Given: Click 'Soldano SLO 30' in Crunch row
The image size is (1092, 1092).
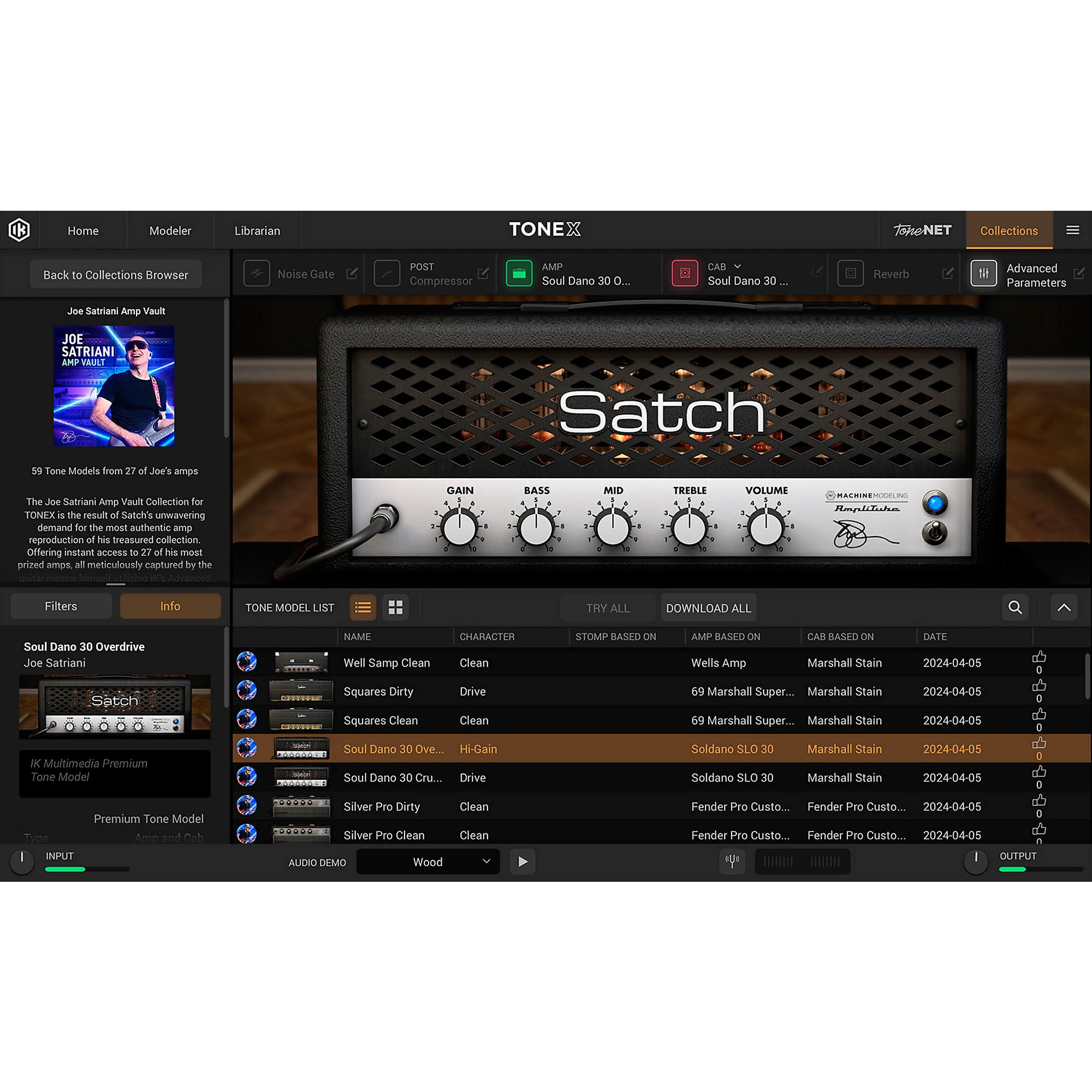Looking at the screenshot, I should coord(732,778).
